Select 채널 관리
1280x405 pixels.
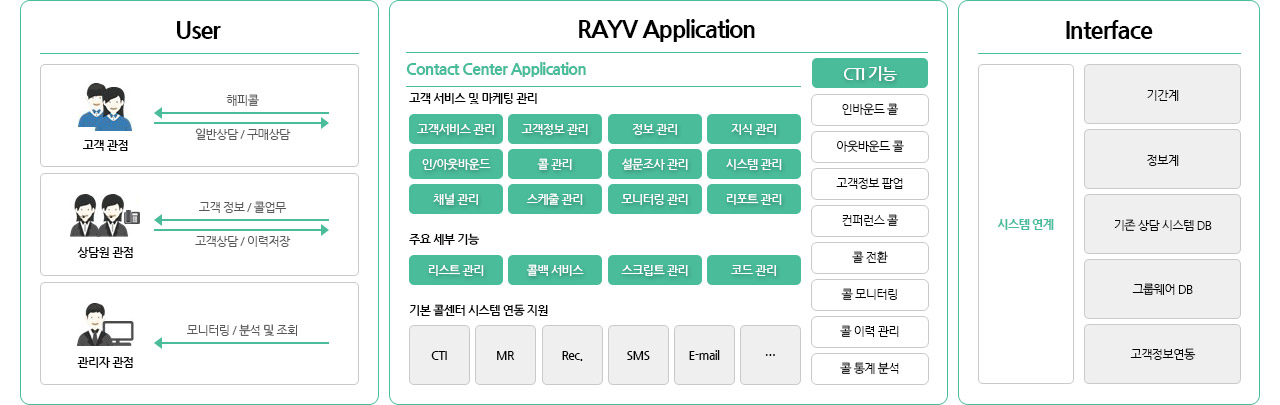(455, 199)
